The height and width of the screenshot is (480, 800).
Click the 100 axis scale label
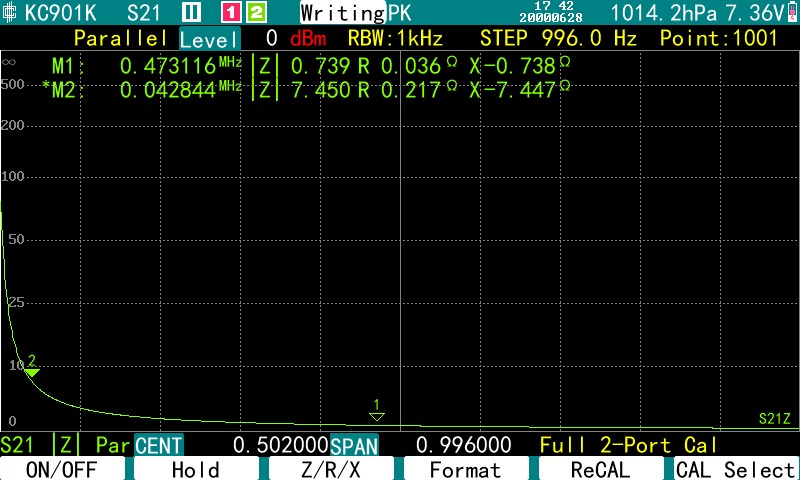point(13,177)
